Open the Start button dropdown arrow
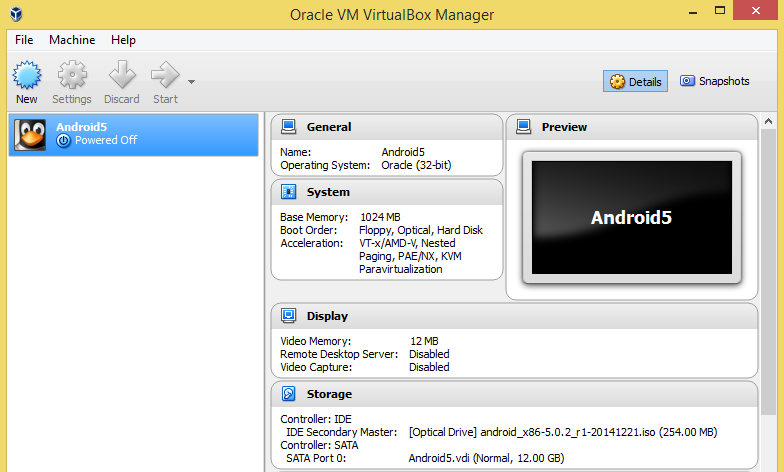Image resolution: width=784 pixels, height=472 pixels. [x=191, y=82]
